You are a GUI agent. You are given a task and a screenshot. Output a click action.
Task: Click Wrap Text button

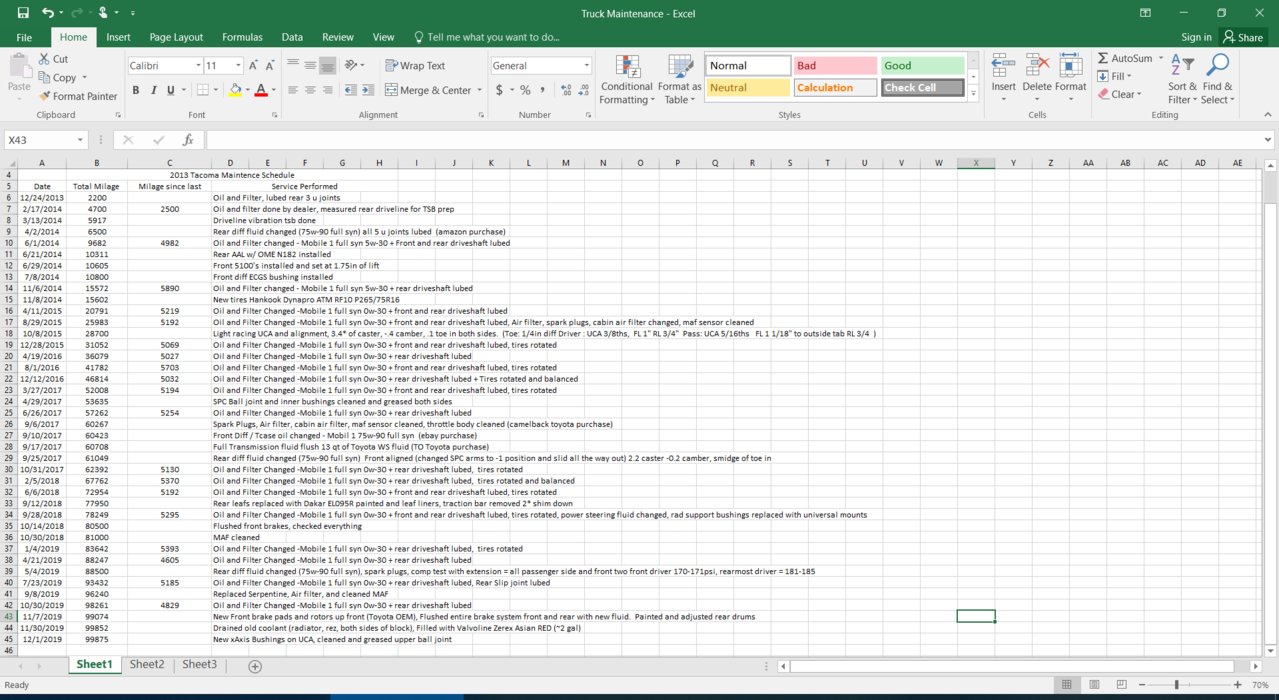pyautogui.click(x=416, y=65)
